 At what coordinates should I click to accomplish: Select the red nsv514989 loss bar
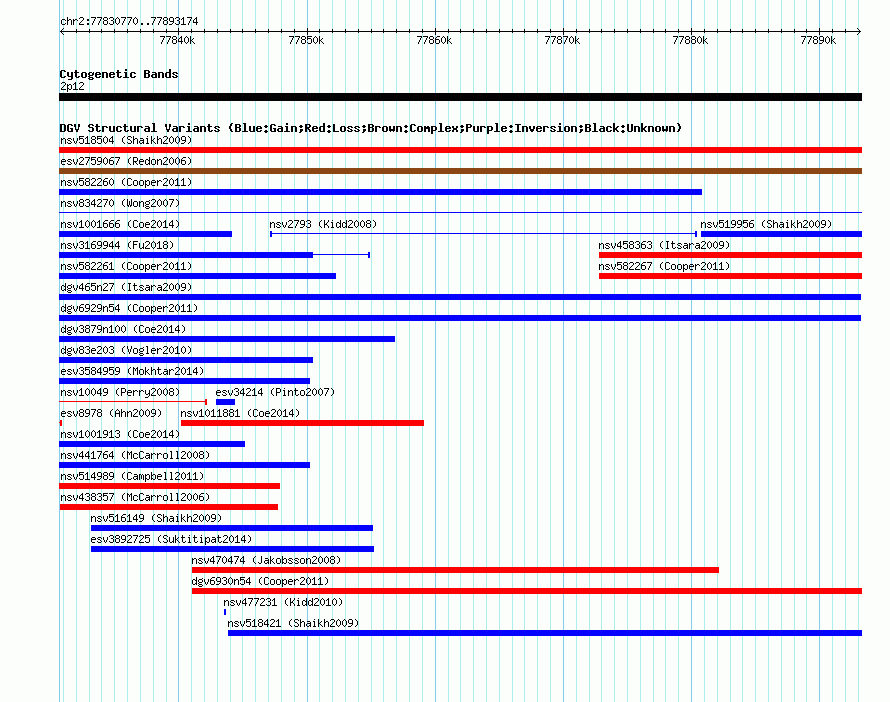click(170, 486)
